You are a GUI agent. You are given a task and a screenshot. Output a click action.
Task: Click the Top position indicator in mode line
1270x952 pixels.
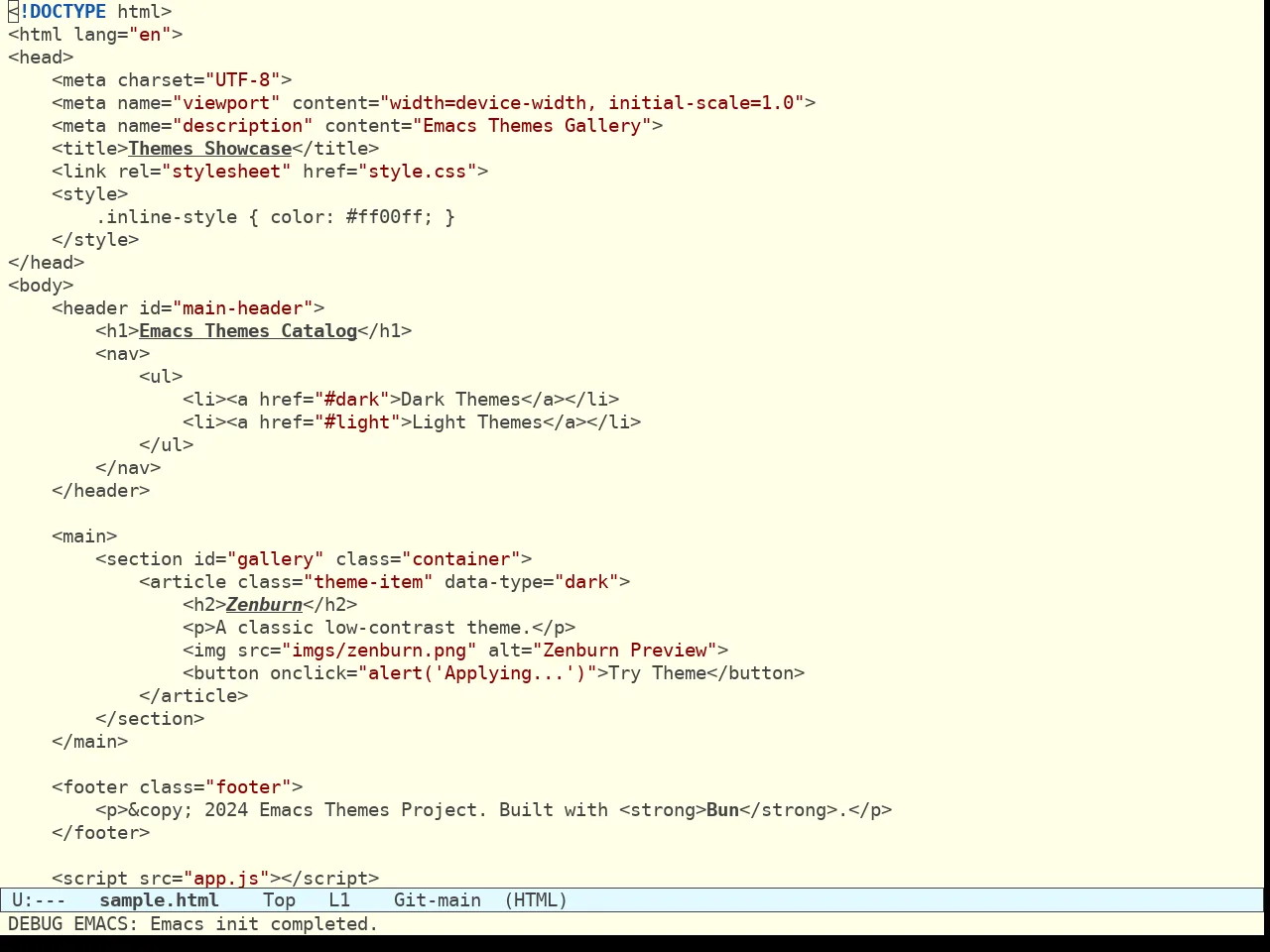pyautogui.click(x=279, y=900)
